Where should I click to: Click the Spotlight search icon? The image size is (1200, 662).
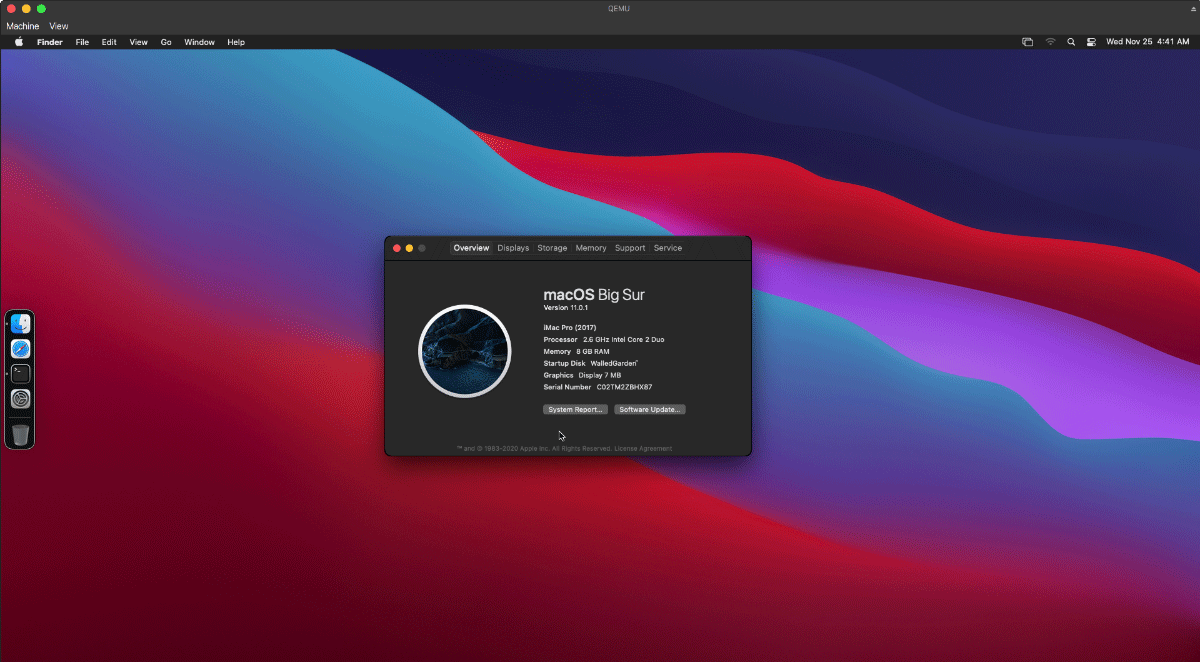click(x=1071, y=42)
